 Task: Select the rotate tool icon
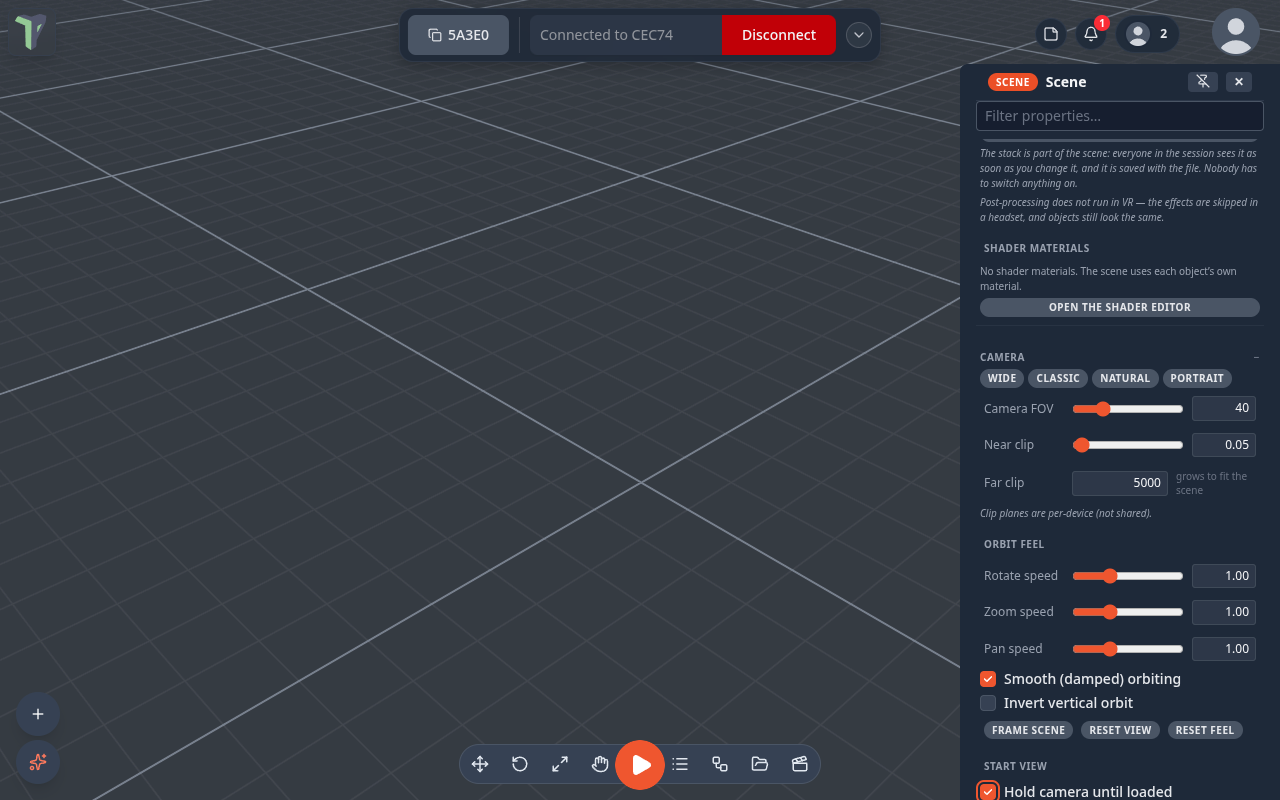coord(520,764)
